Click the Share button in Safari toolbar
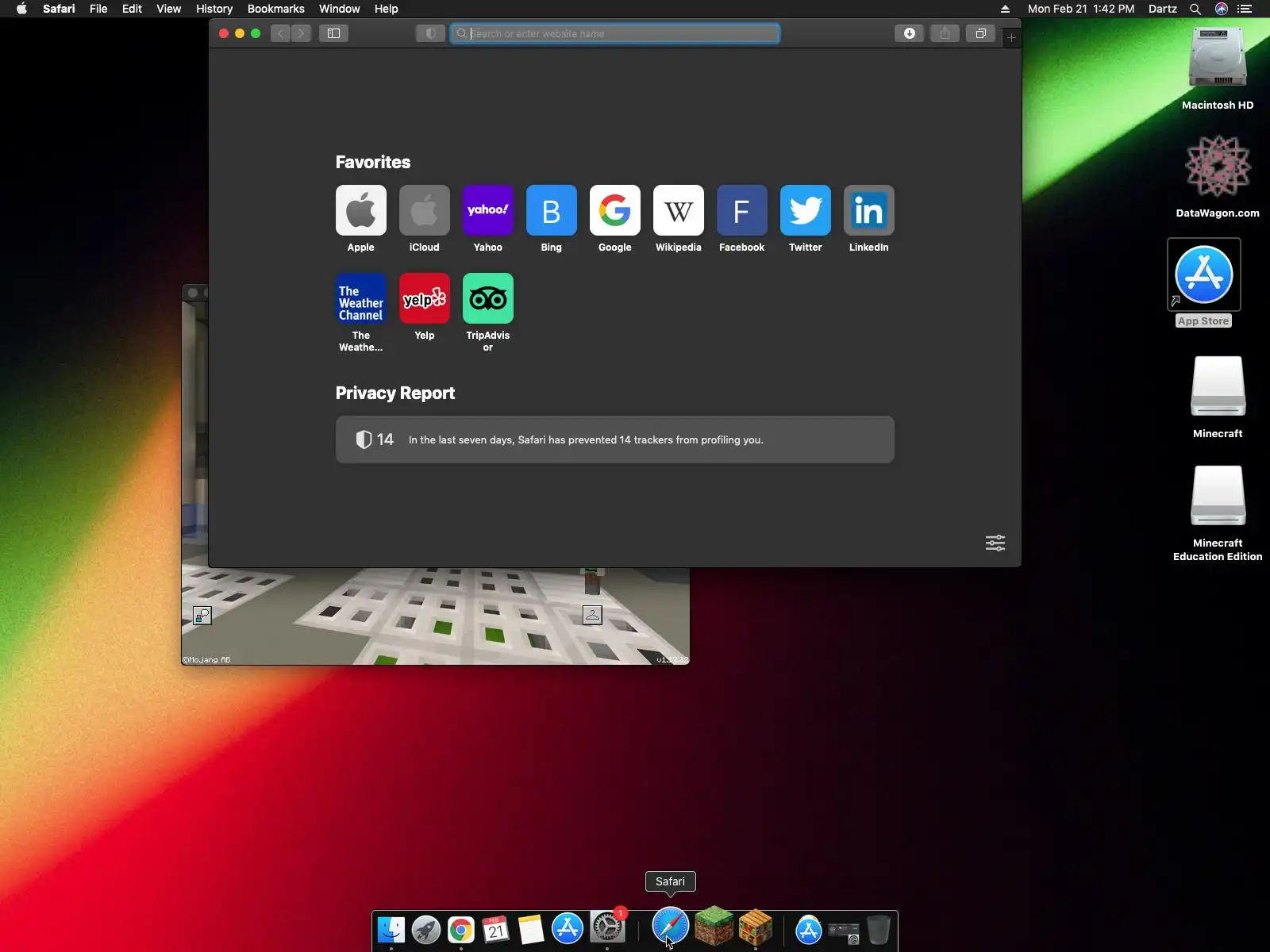The height and width of the screenshot is (952, 1270). point(945,33)
